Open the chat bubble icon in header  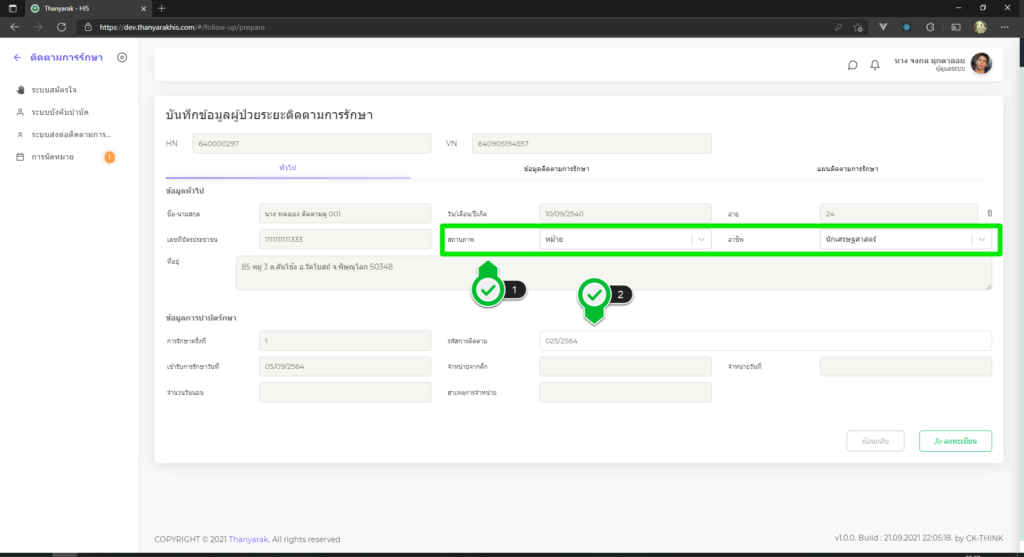pos(852,65)
